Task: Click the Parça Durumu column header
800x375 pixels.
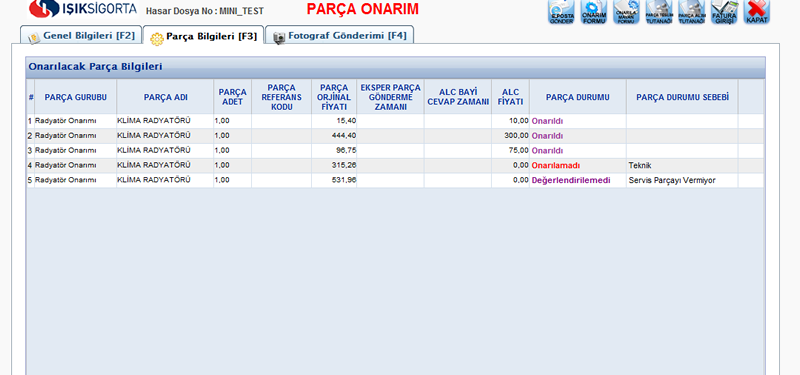Action: click(x=578, y=97)
